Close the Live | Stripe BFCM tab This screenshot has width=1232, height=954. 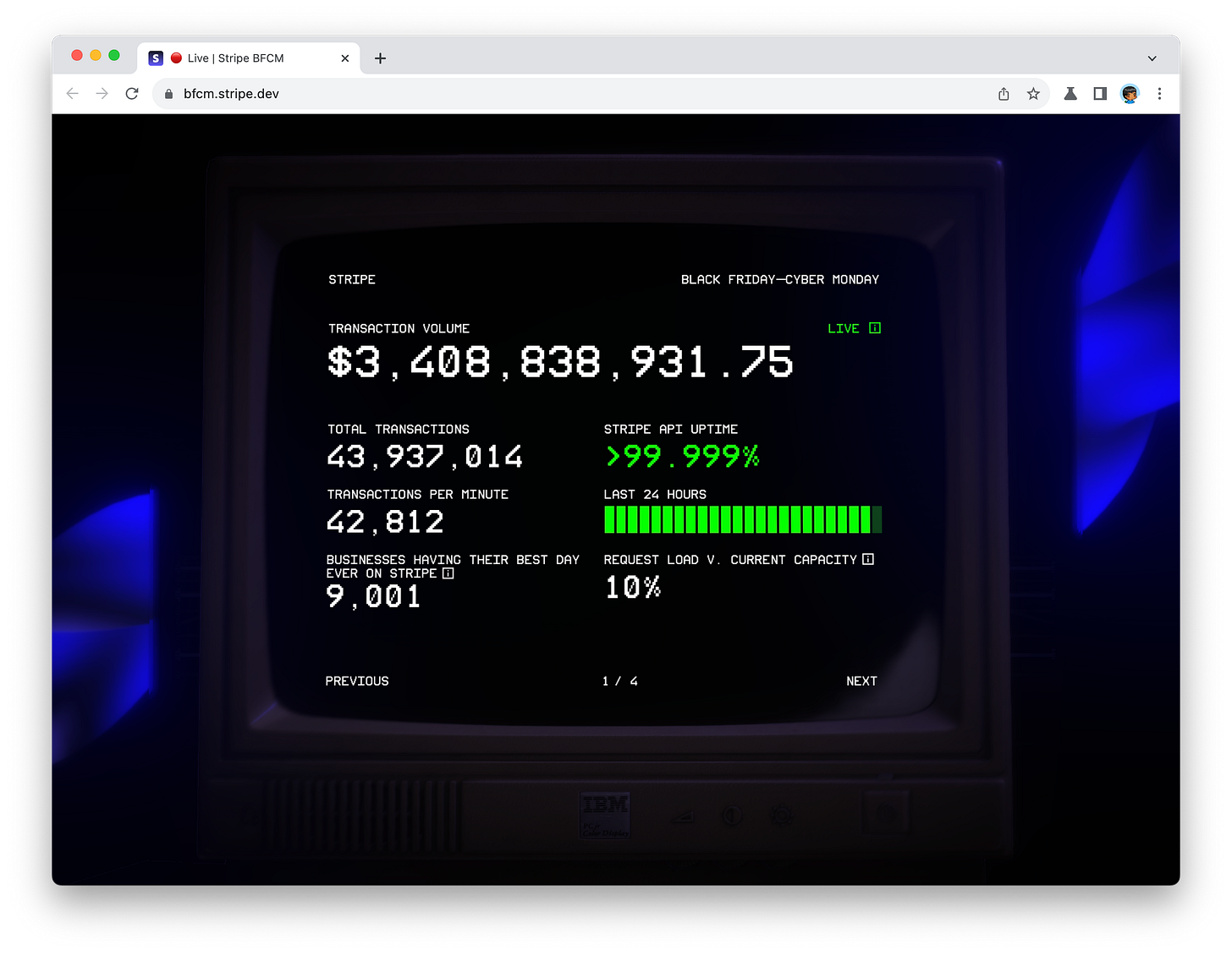tap(345, 58)
